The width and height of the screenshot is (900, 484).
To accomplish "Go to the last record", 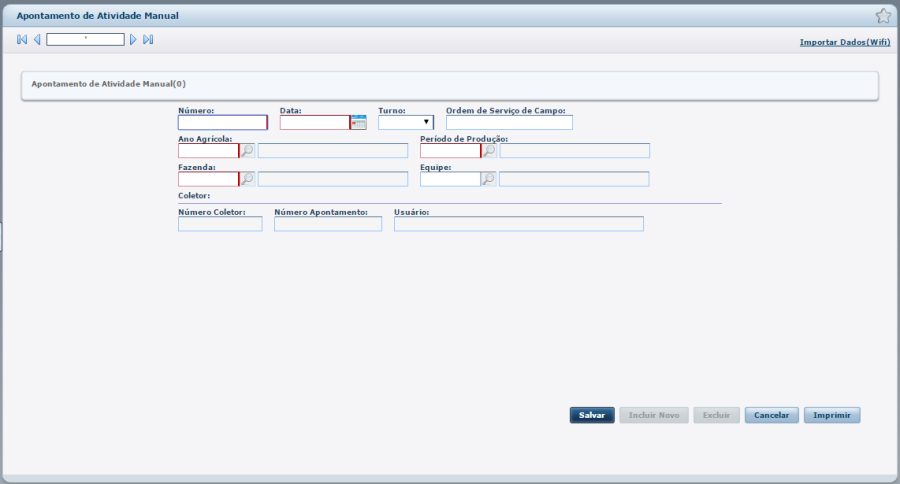I will (x=148, y=40).
